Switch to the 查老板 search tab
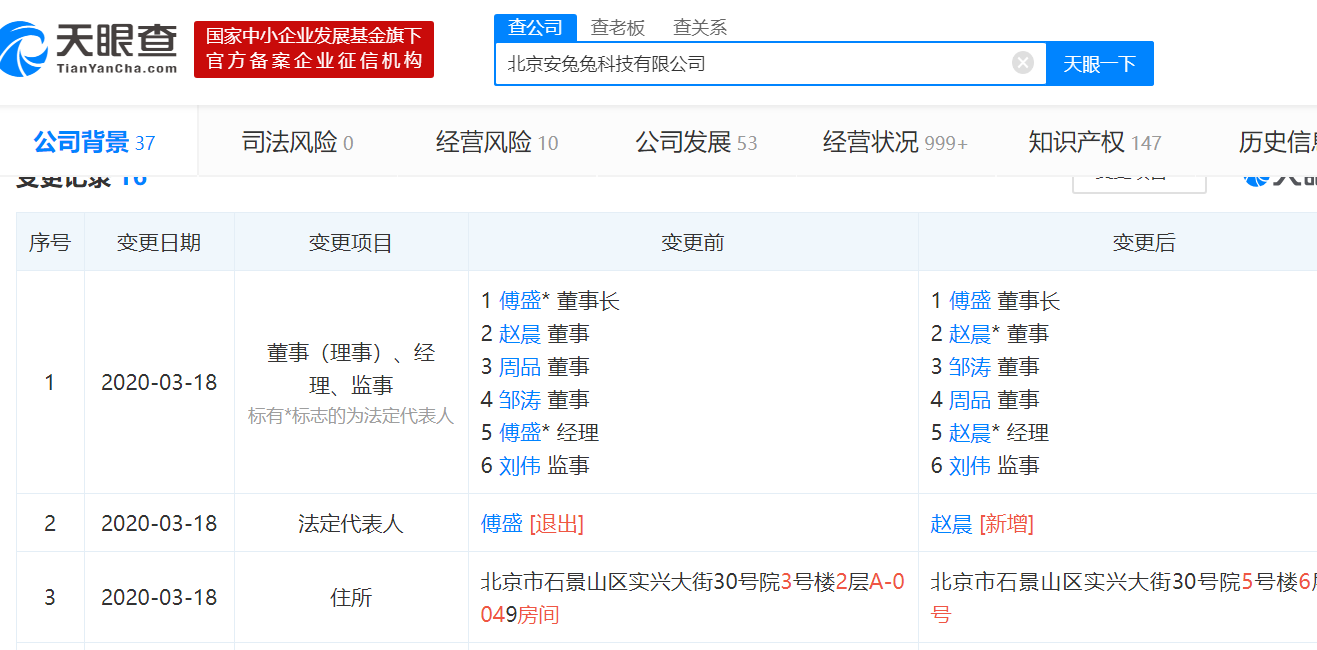 coord(618,28)
